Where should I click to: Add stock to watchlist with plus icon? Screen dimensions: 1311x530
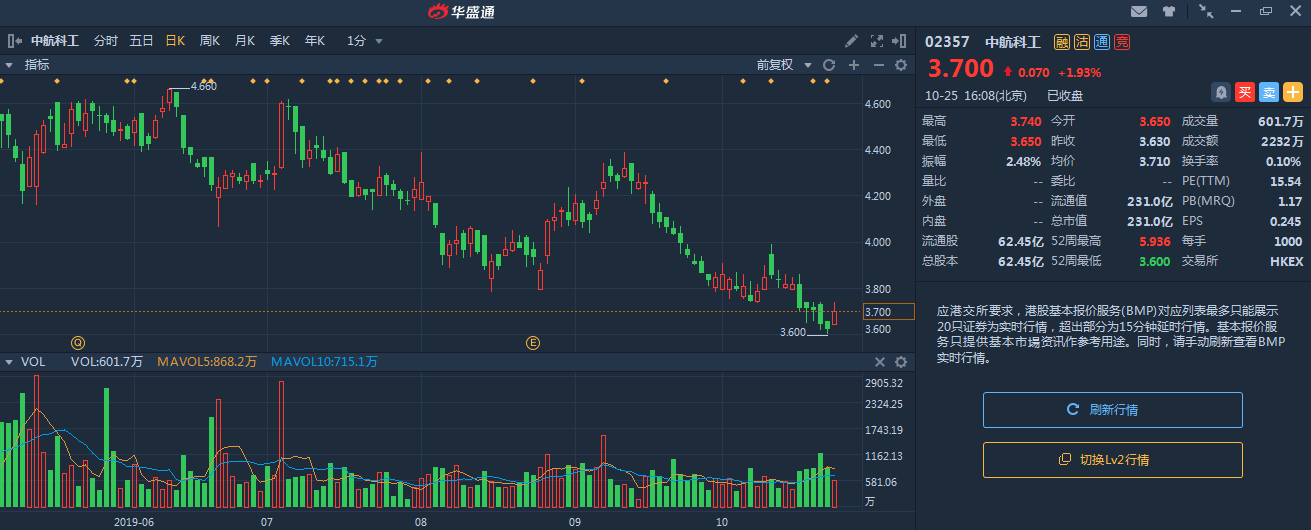click(x=1293, y=92)
